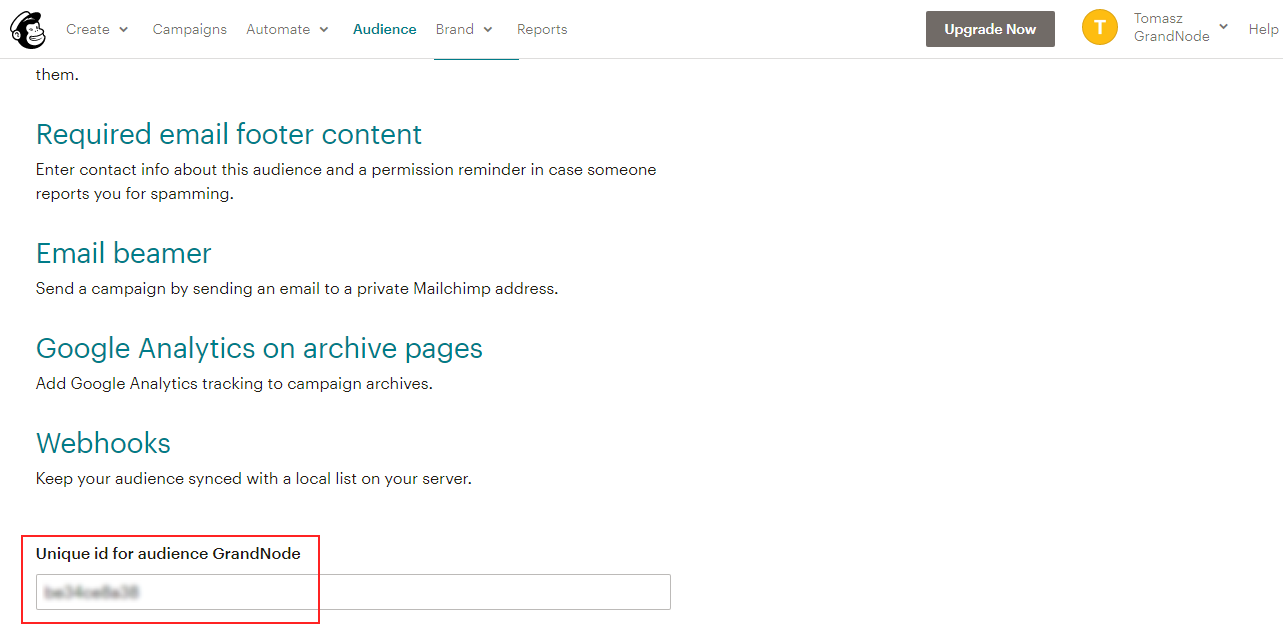
Task: Open the Email beamer link
Action: 124,253
